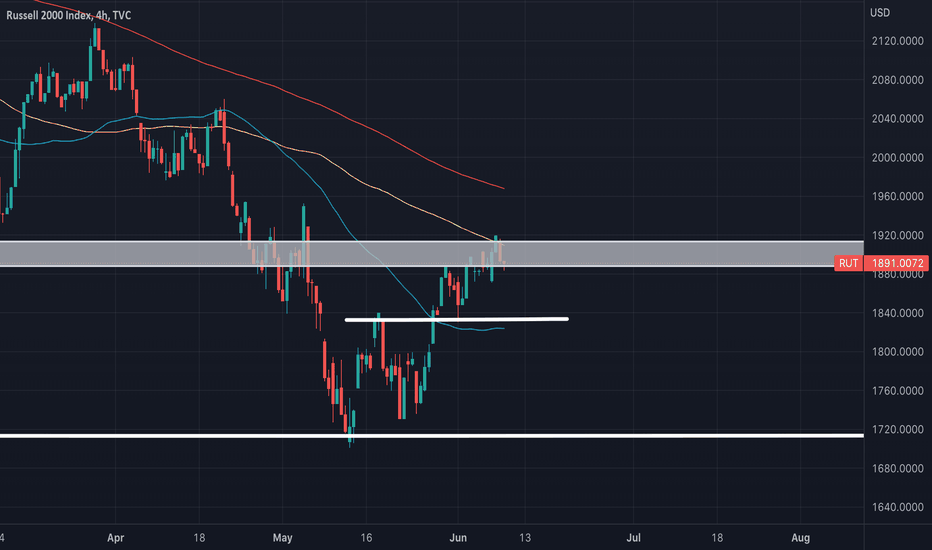Click the 1760.0000 price axis label

pos(898,391)
